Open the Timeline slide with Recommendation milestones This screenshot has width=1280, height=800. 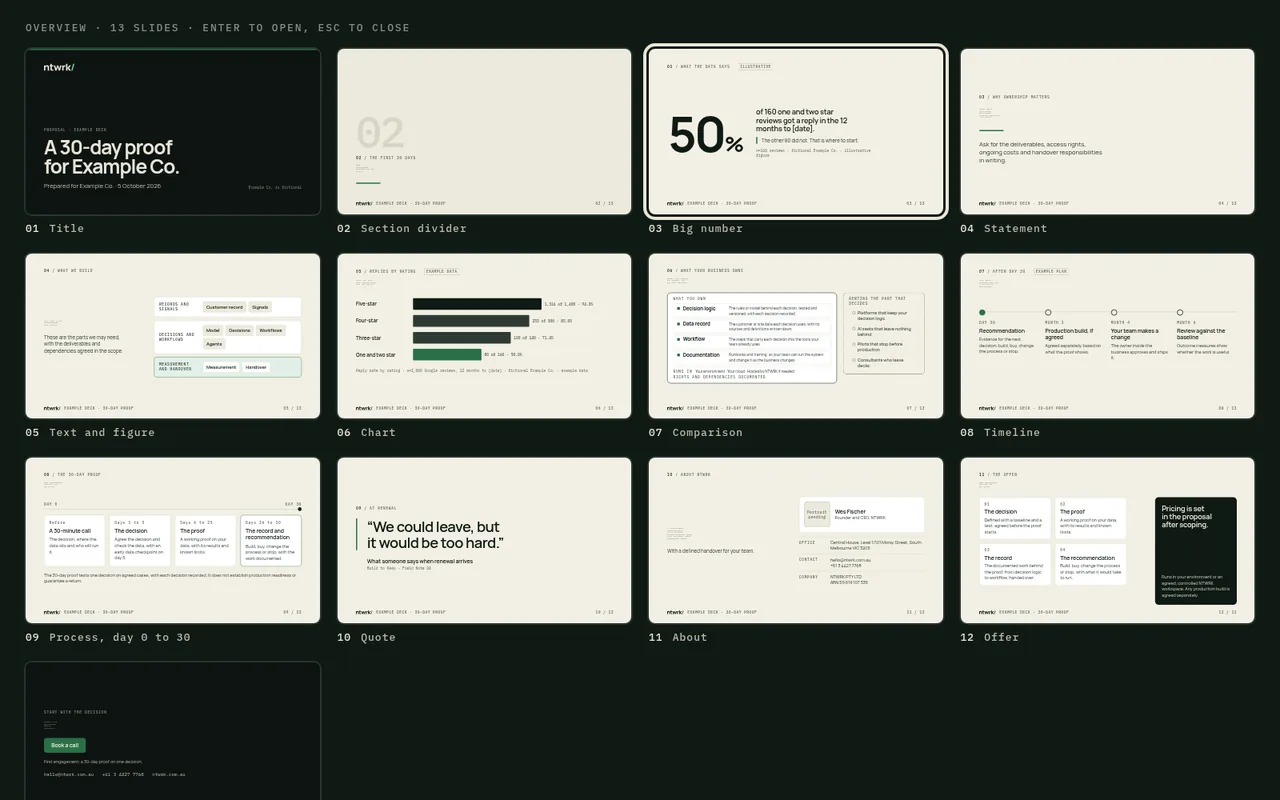1107,336
